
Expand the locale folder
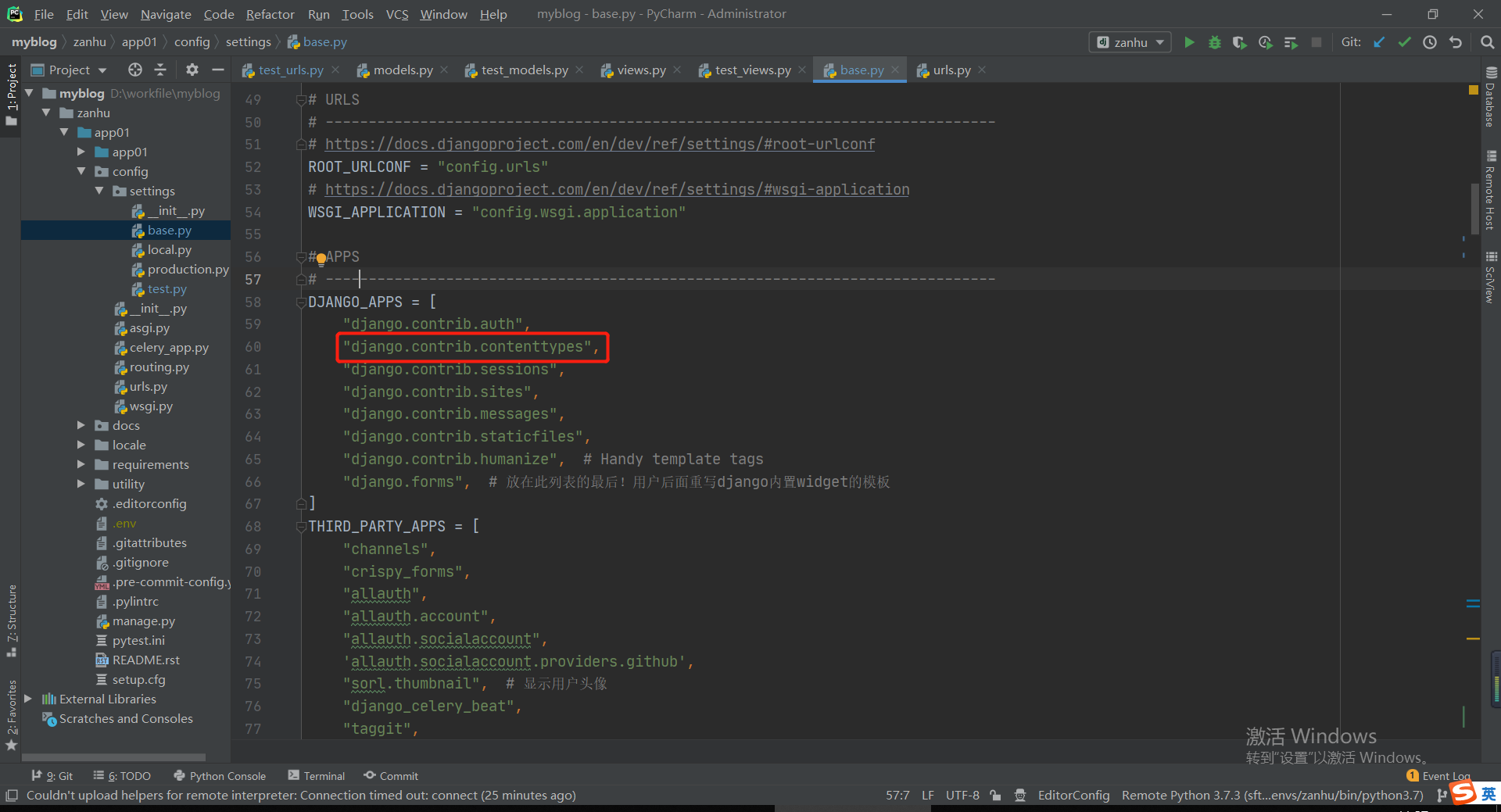point(81,445)
